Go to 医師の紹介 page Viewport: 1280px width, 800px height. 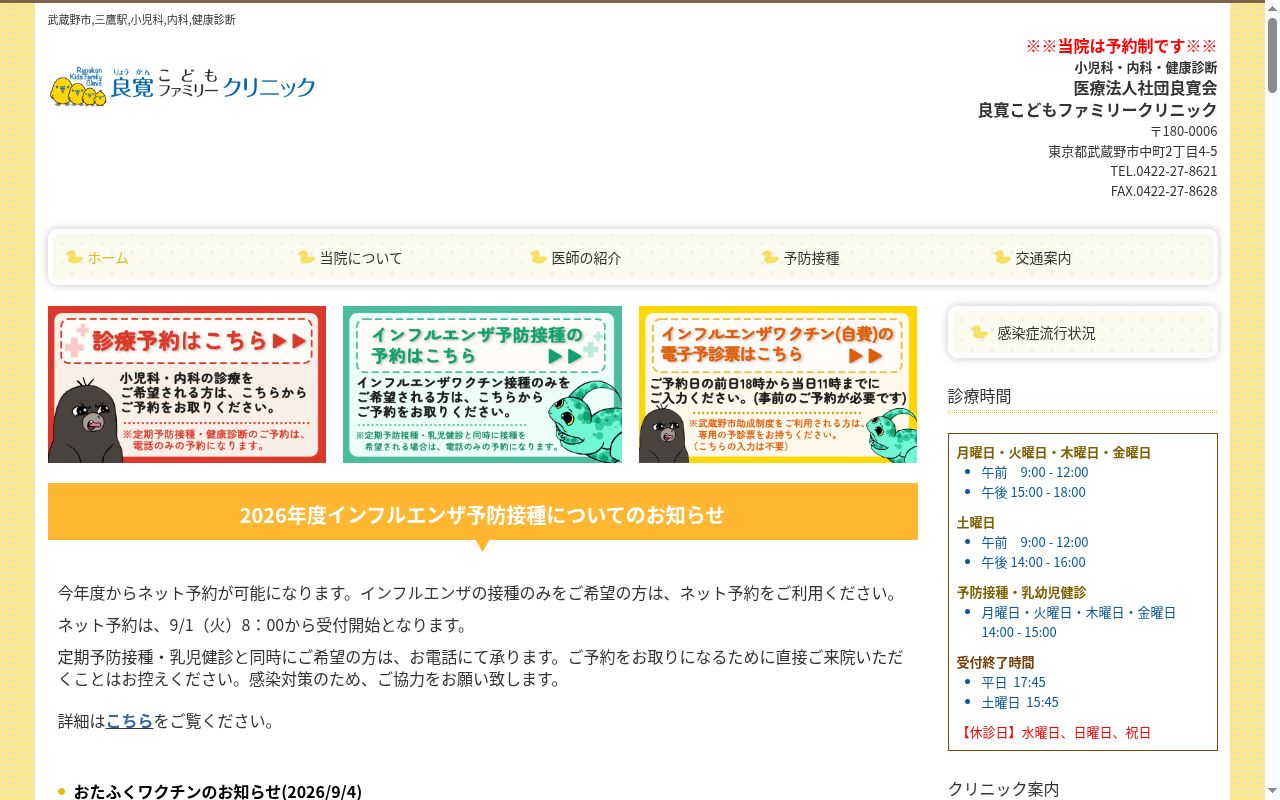point(586,258)
